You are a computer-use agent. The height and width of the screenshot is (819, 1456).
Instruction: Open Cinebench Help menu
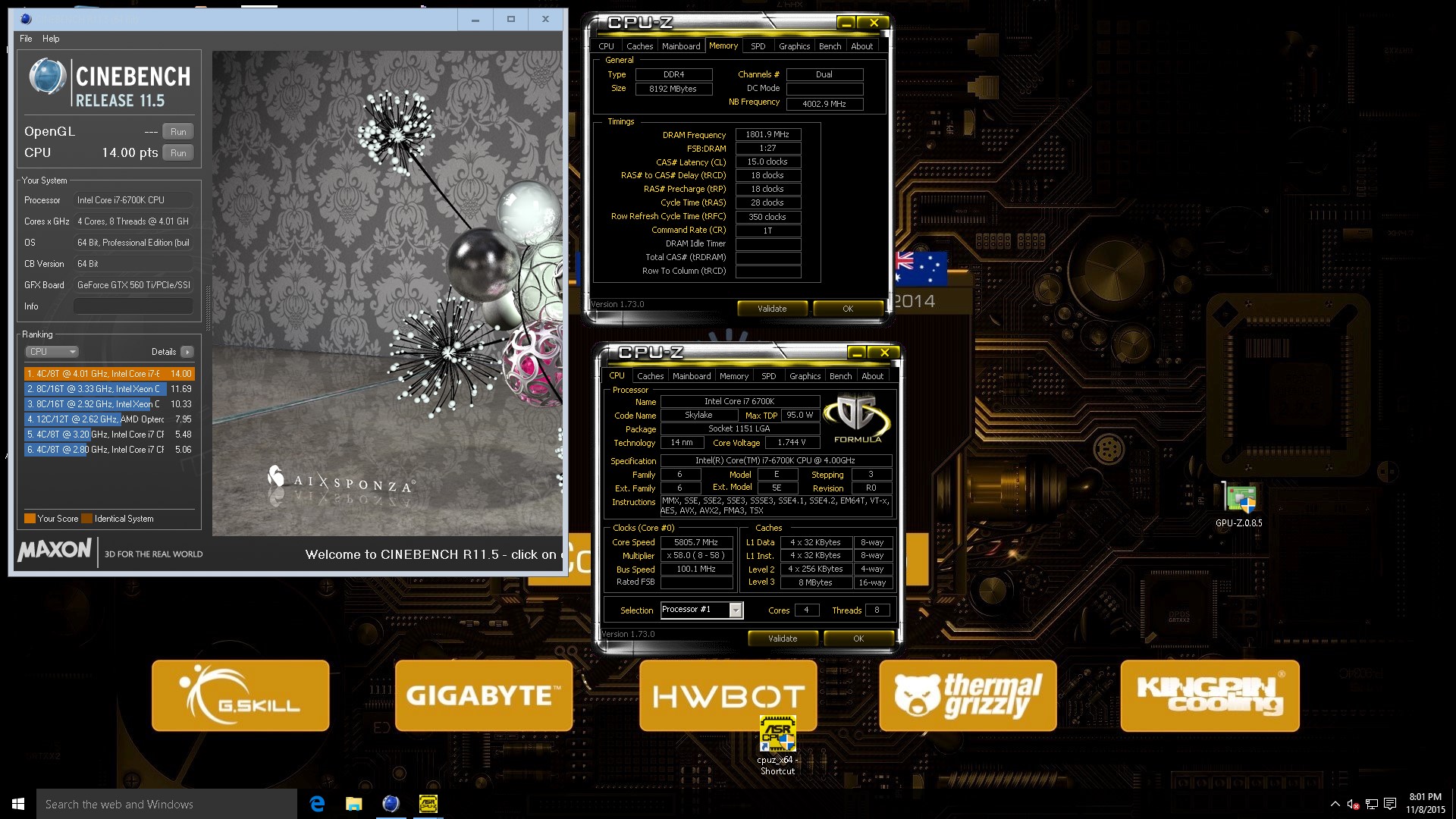pyautogui.click(x=51, y=39)
